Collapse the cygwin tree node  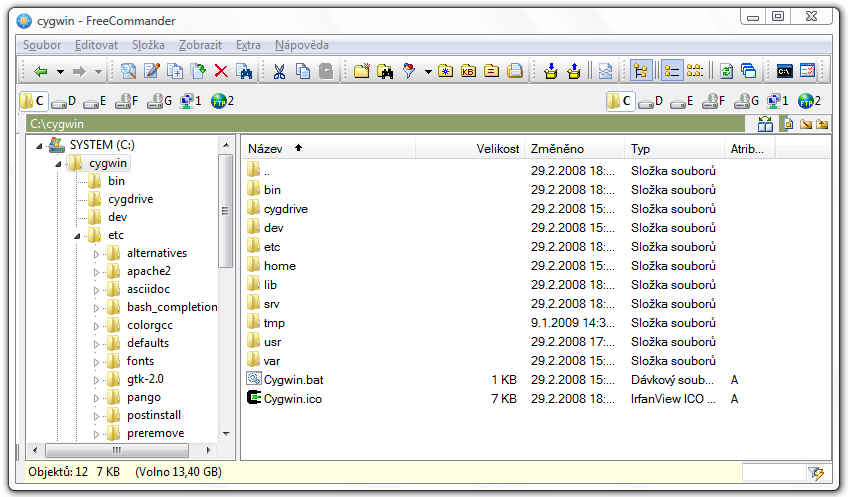click(58, 164)
